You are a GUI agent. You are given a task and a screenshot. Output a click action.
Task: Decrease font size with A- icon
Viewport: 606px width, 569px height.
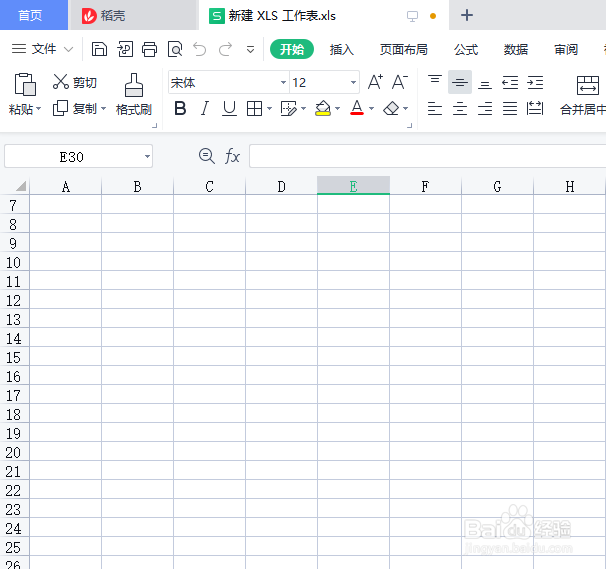400,82
